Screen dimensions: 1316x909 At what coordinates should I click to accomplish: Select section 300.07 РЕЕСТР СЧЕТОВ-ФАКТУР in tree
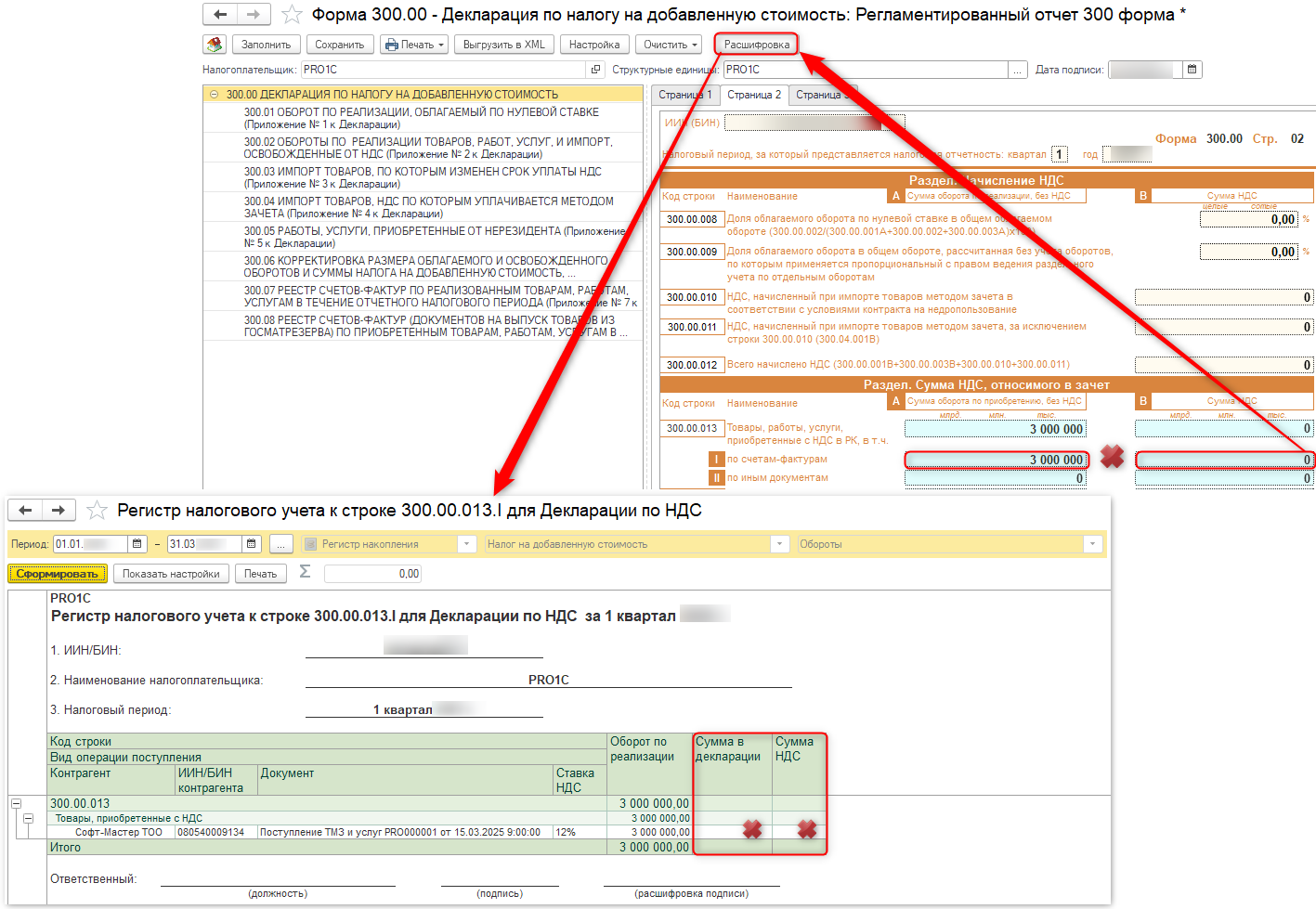(x=436, y=296)
